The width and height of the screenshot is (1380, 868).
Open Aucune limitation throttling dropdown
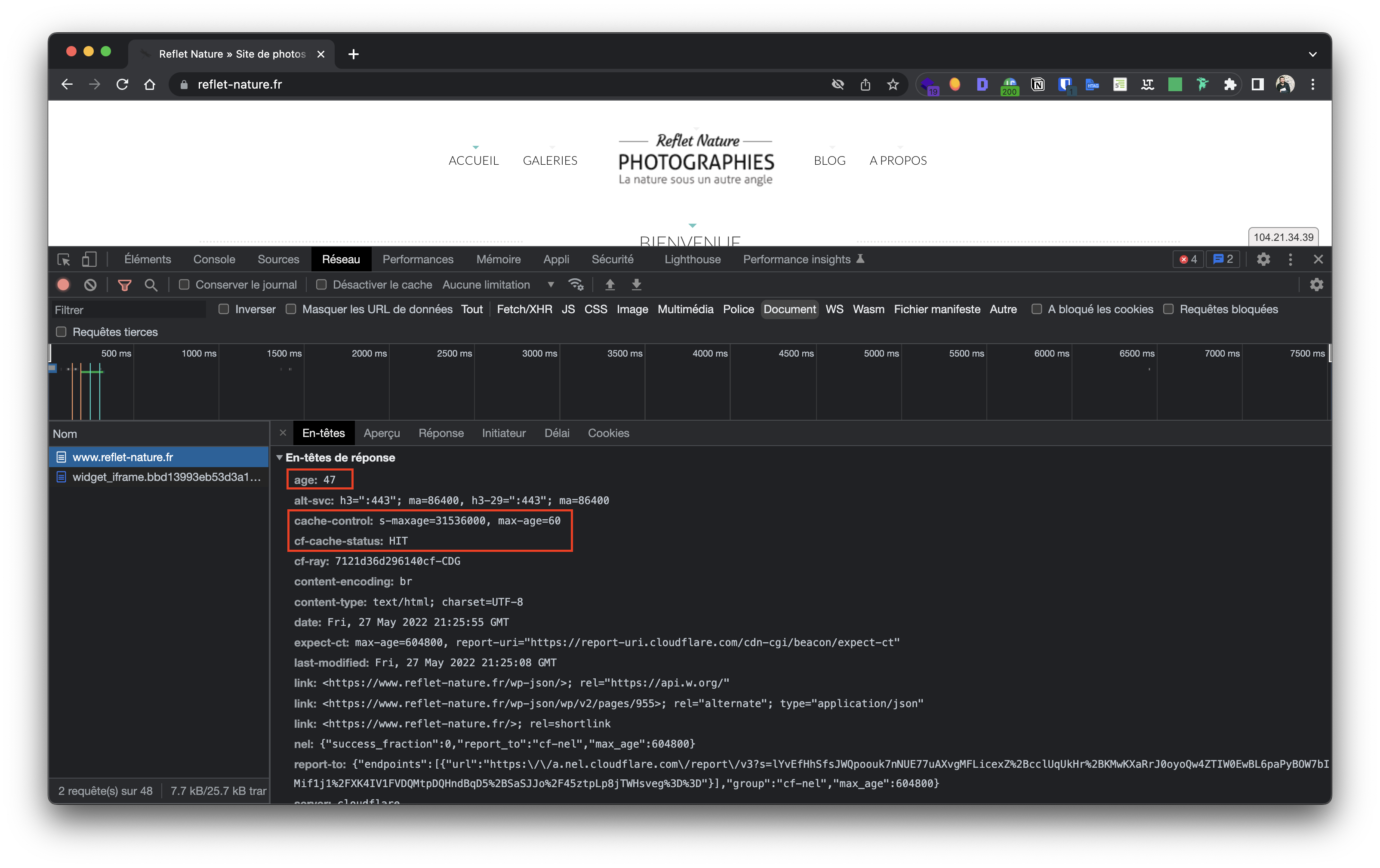click(499, 285)
